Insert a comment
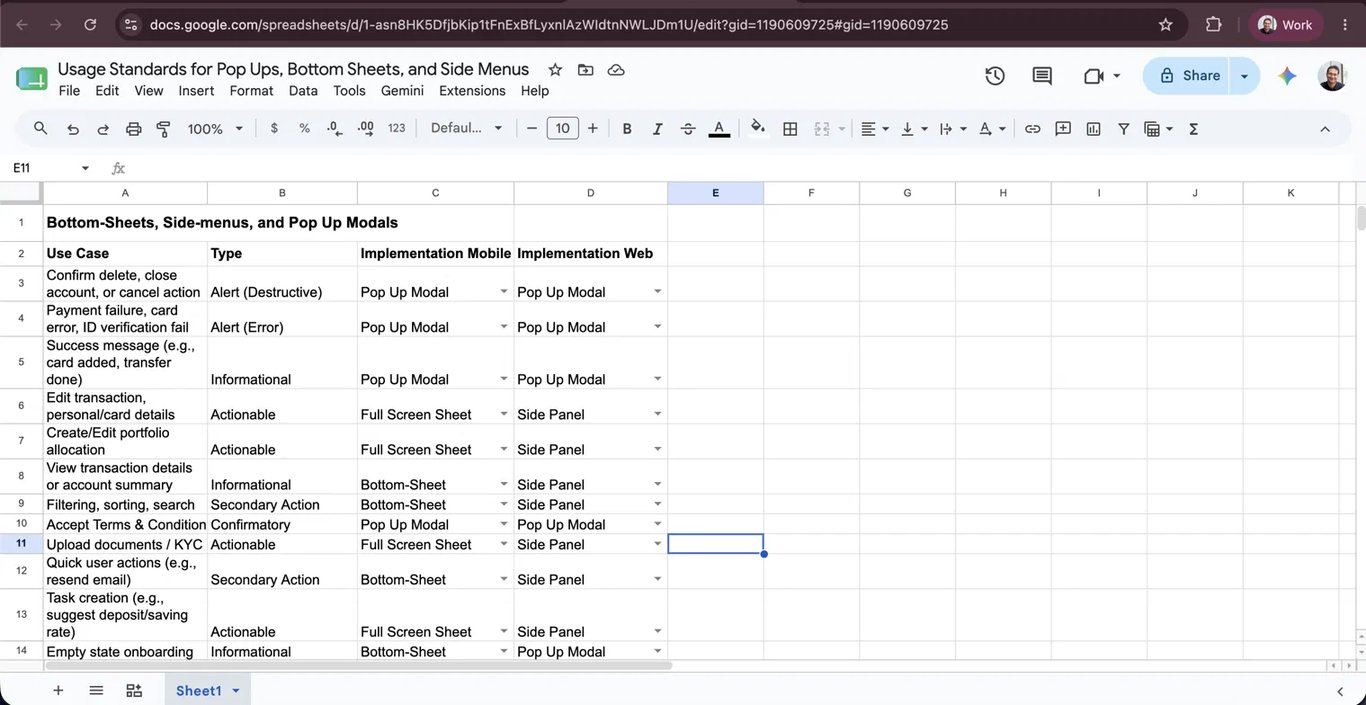 pos(1063,128)
